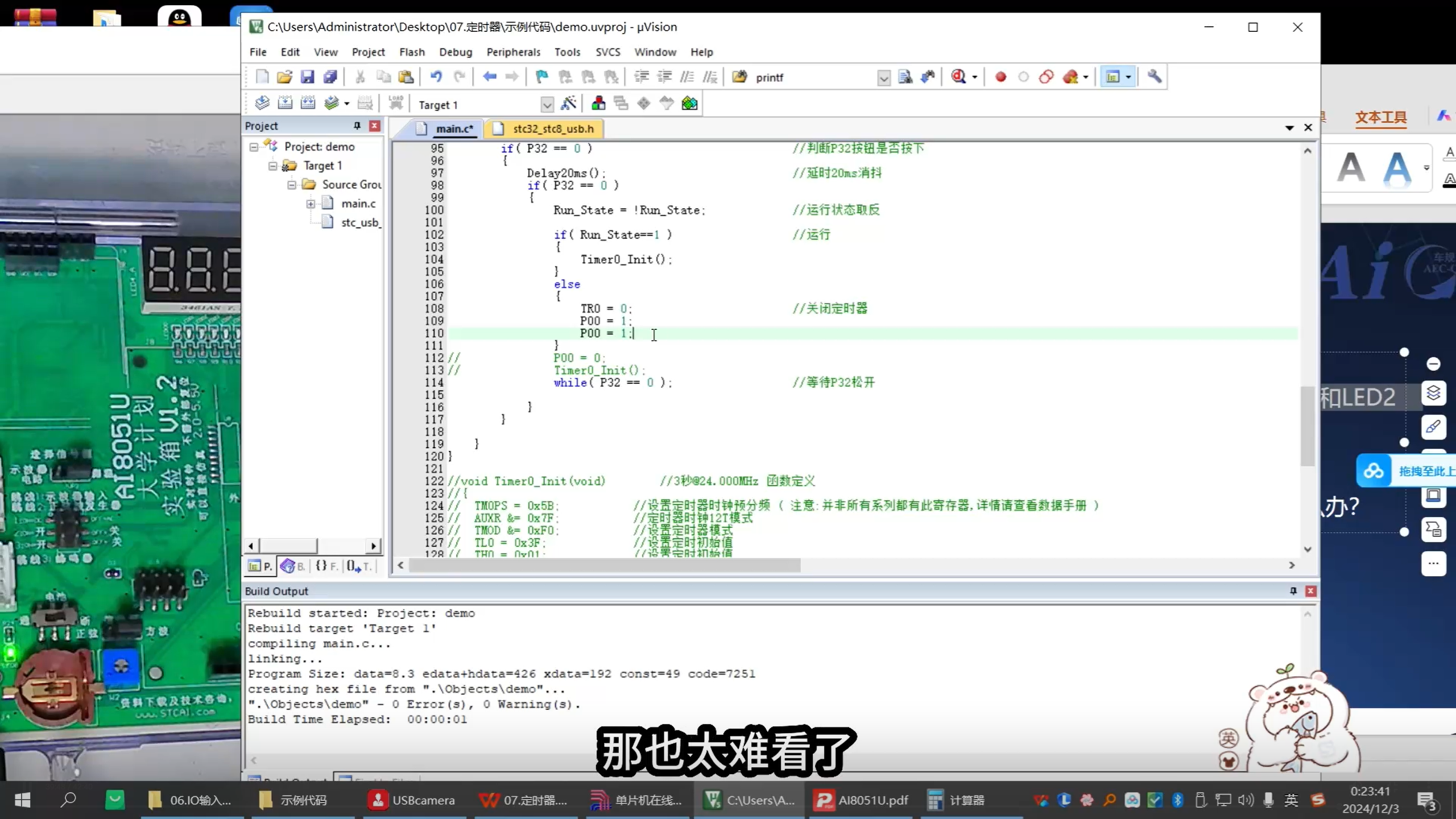Select the Functions panel tab button
This screenshot has width=1456, height=819.
point(327,566)
